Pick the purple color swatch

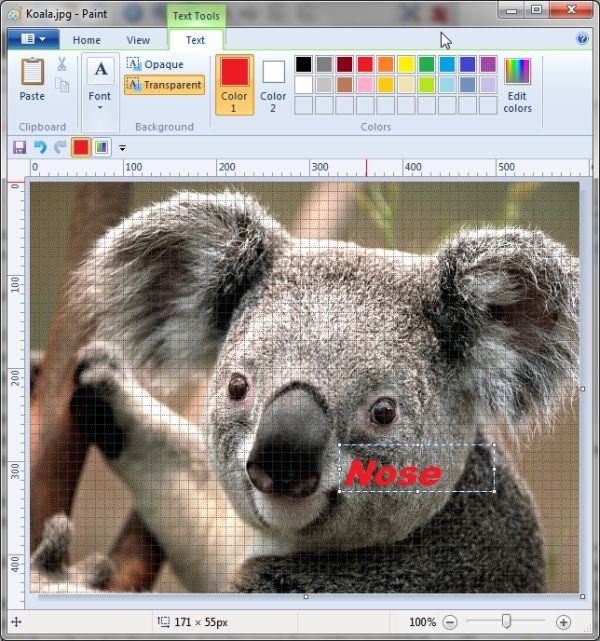(488, 65)
